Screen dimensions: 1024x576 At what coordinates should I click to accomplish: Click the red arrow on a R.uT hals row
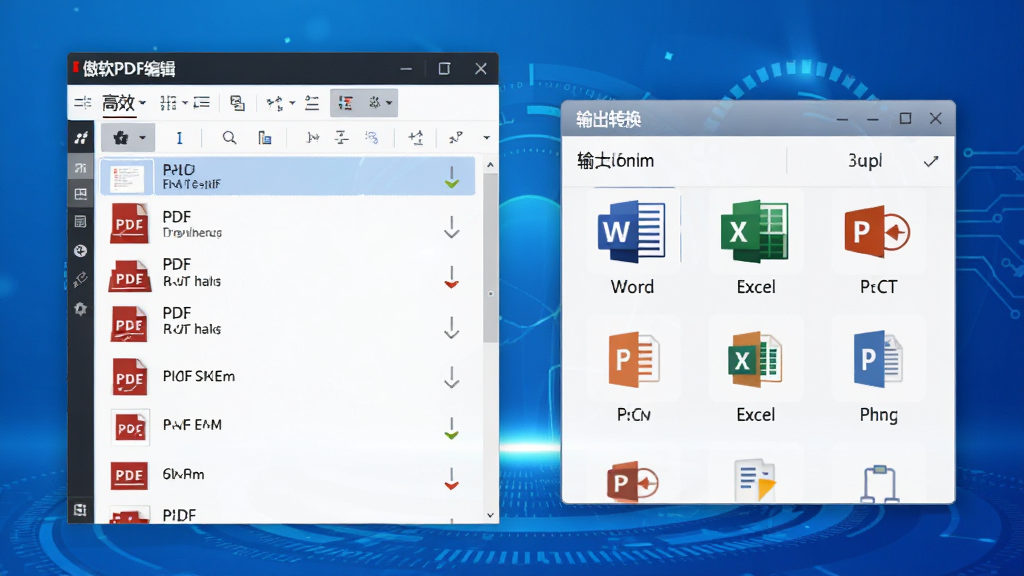(451, 276)
